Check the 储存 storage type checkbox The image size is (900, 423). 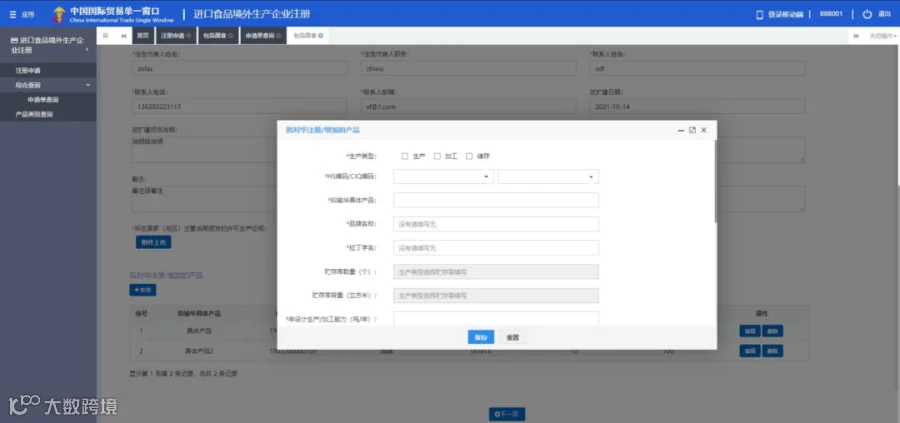click(469, 156)
